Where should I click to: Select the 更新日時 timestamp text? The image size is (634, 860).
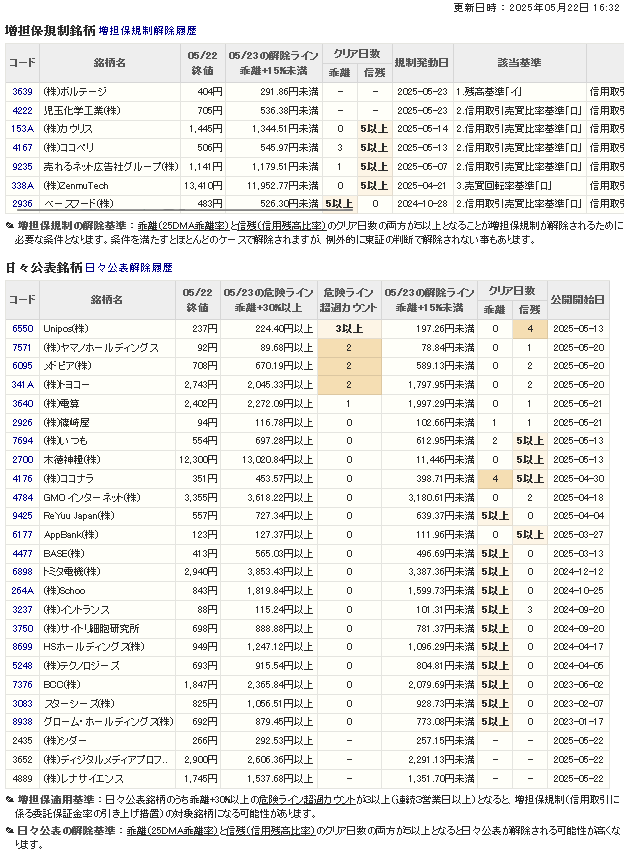click(536, 8)
